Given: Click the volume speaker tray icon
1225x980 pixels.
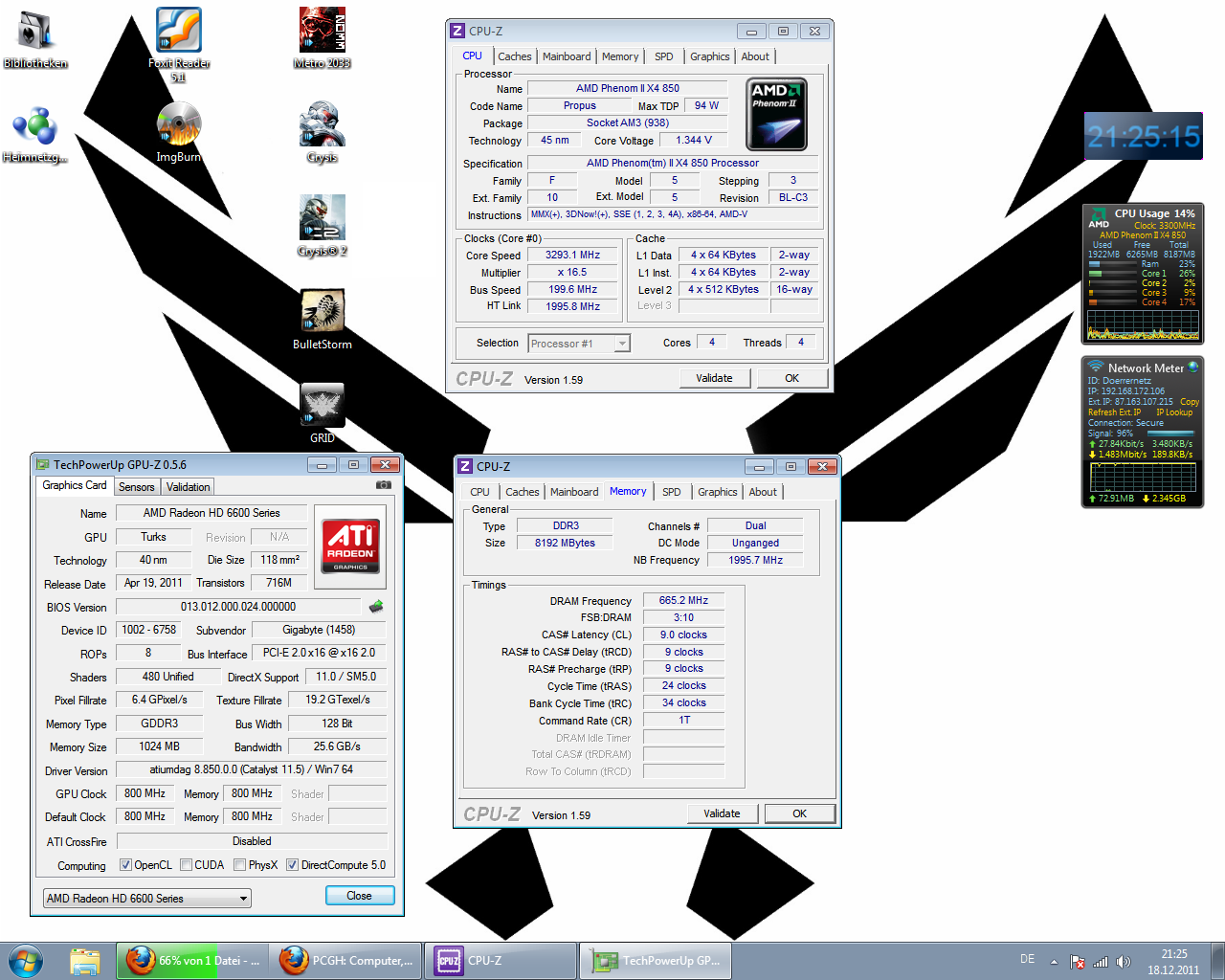Looking at the screenshot, I should [x=1124, y=962].
